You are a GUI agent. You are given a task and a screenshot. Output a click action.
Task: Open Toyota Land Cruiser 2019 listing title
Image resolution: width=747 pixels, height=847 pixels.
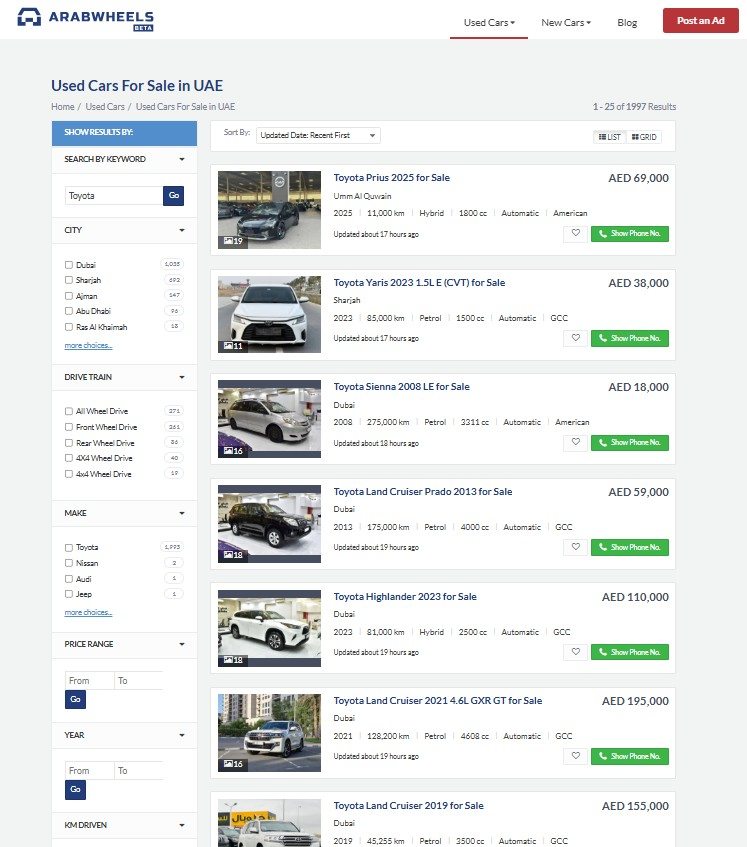point(408,805)
